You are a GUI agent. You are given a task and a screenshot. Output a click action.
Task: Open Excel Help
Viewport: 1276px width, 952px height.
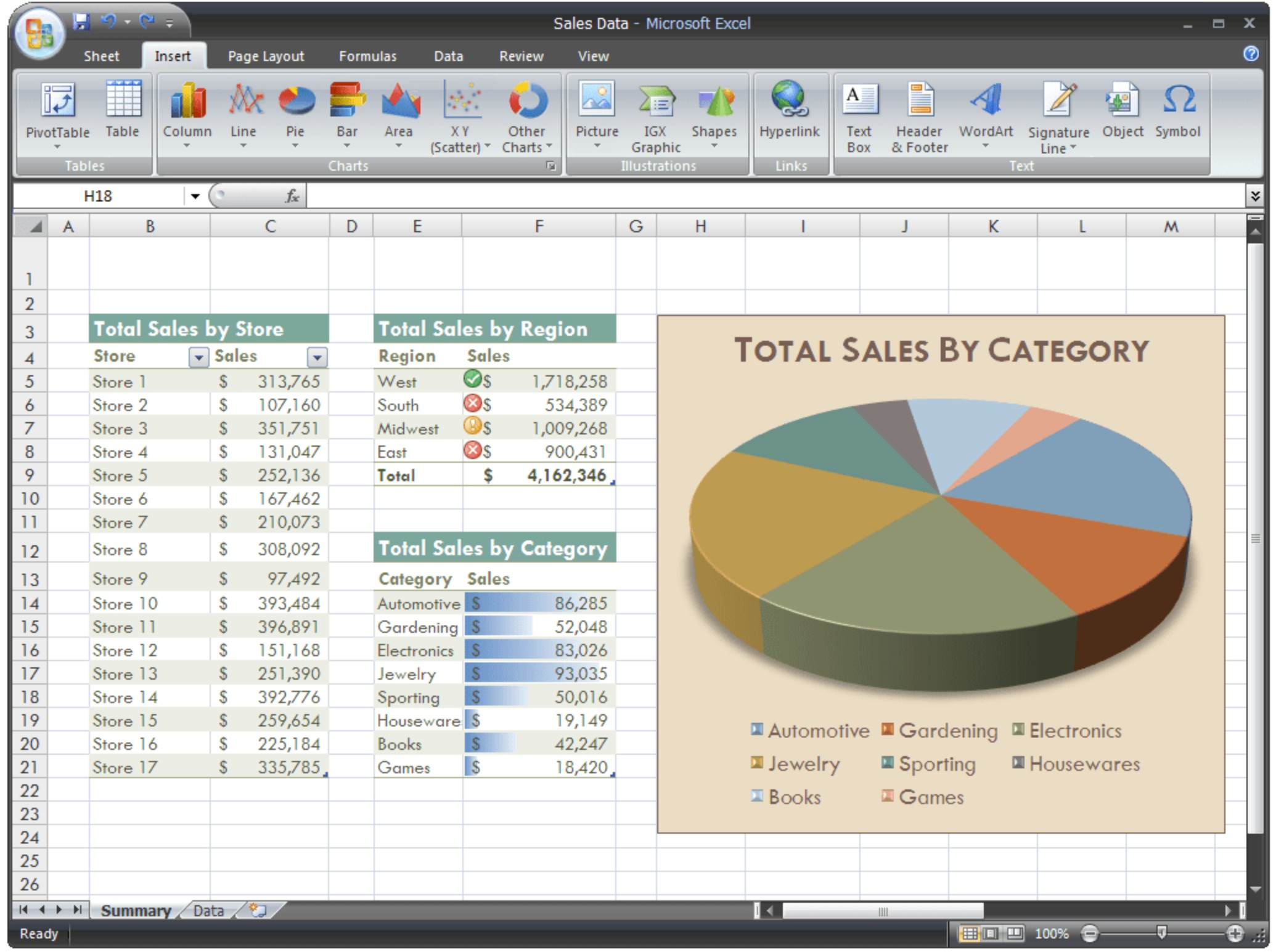(x=1251, y=54)
